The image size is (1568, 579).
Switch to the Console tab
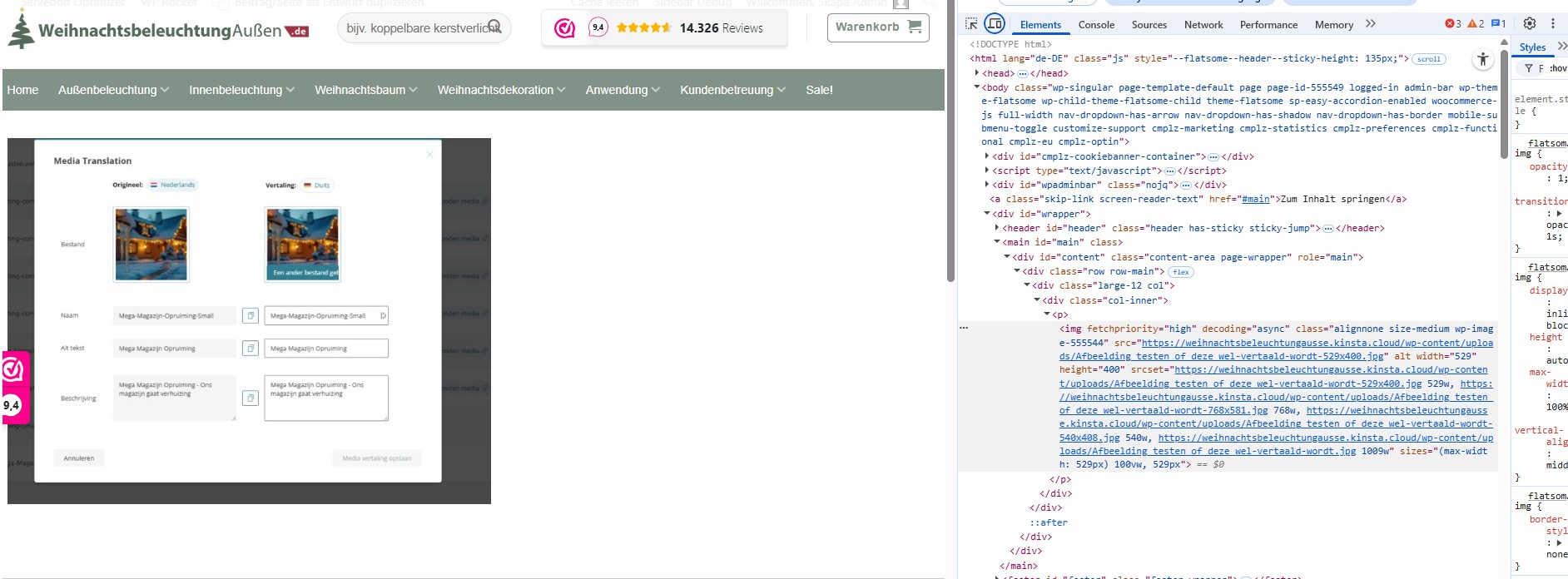[1096, 25]
